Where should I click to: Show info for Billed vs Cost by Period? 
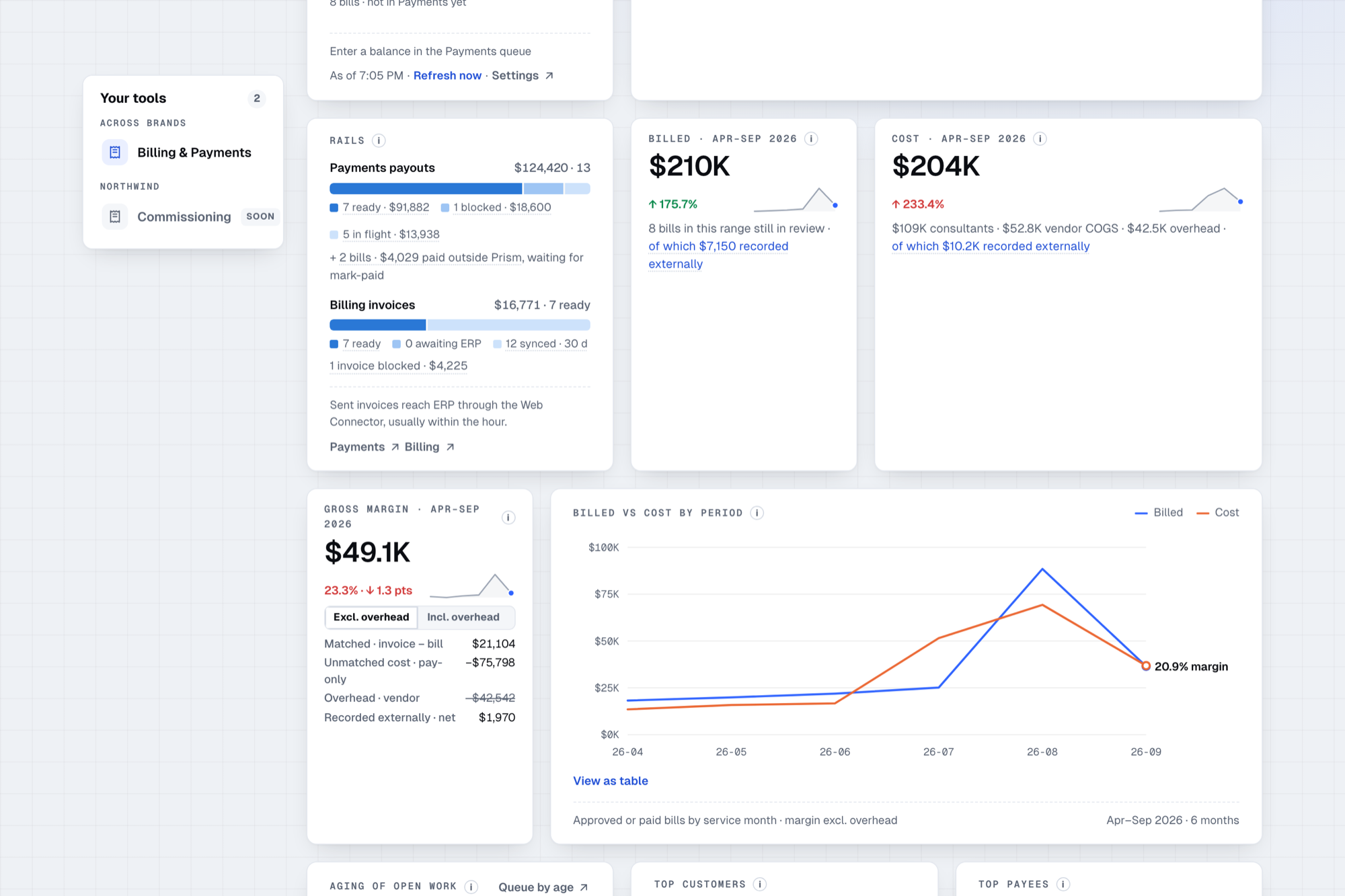tap(757, 513)
